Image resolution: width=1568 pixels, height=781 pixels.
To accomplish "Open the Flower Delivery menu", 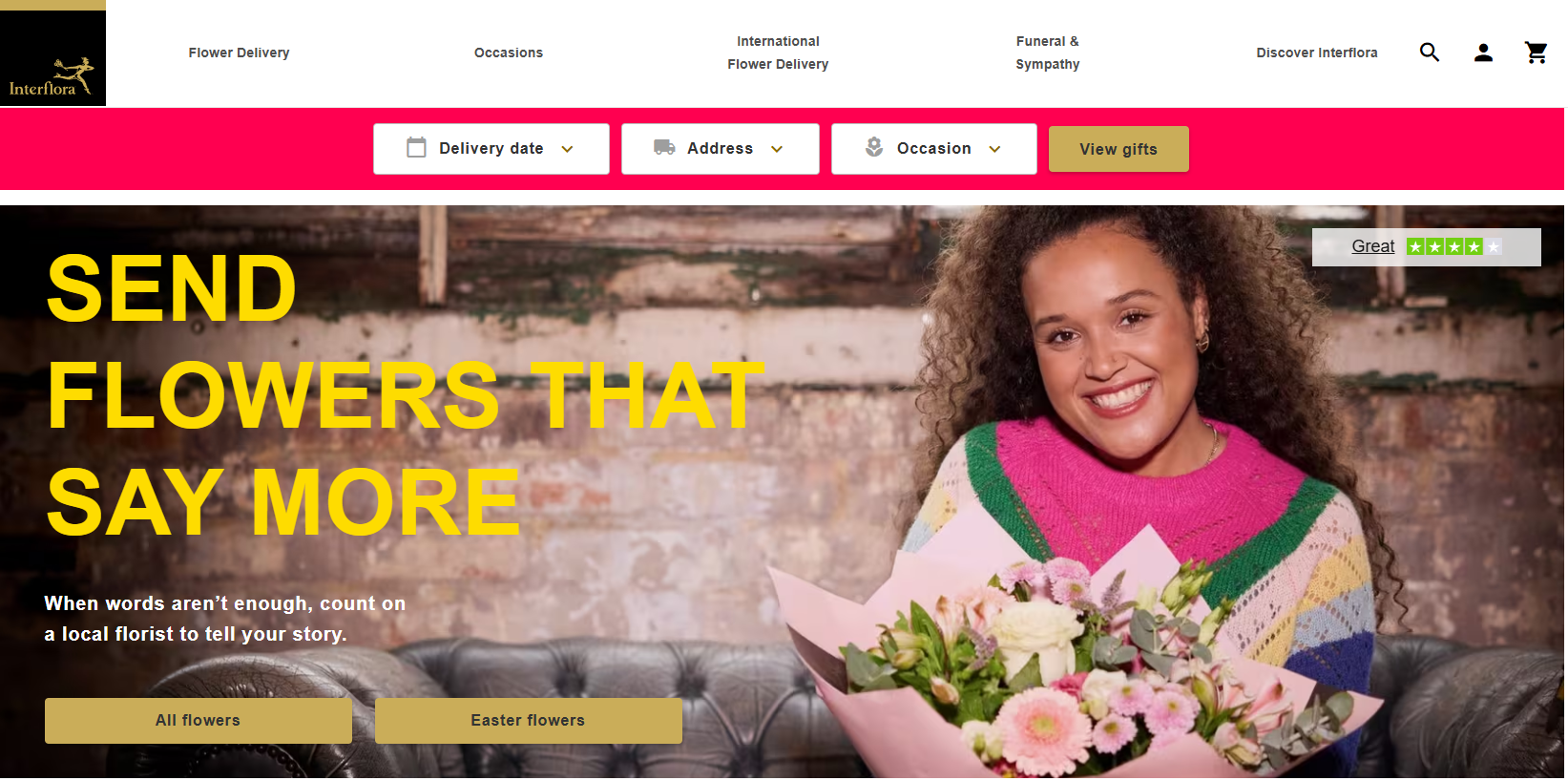I will pos(239,53).
